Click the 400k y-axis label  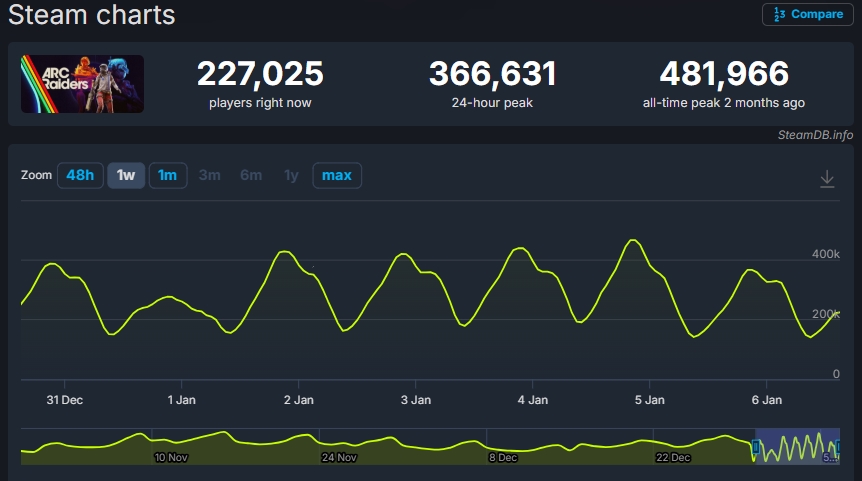(826, 254)
